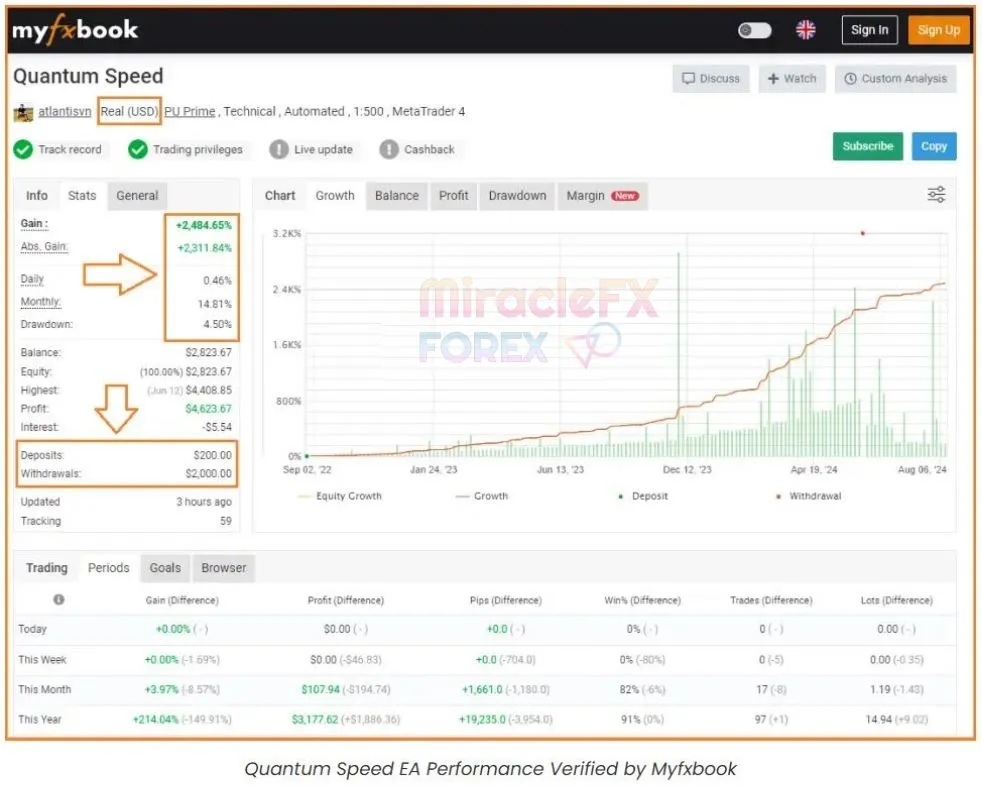982x786 pixels.
Task: Select the Stats tab
Action: tap(82, 196)
